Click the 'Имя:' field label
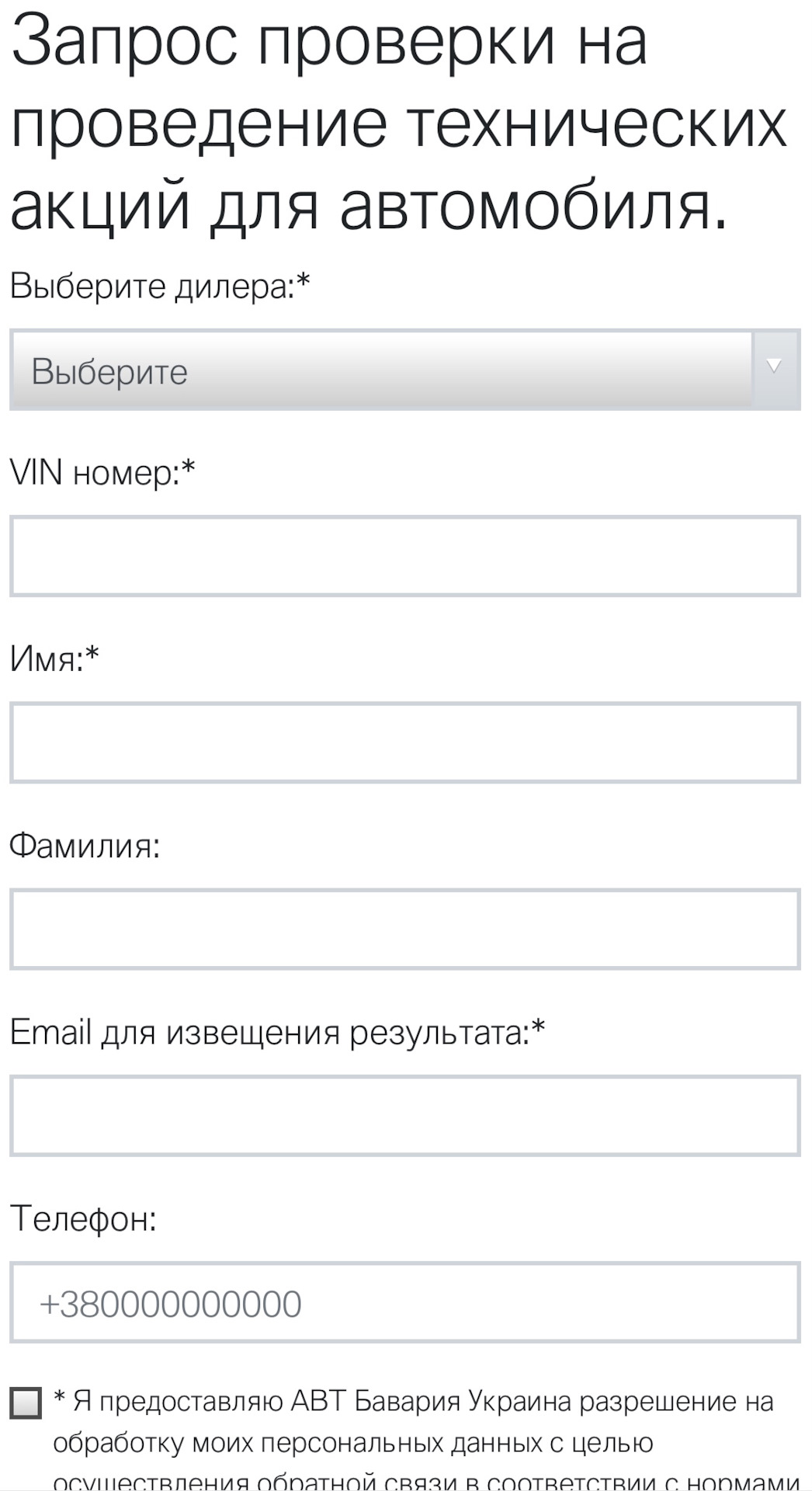 45,659
